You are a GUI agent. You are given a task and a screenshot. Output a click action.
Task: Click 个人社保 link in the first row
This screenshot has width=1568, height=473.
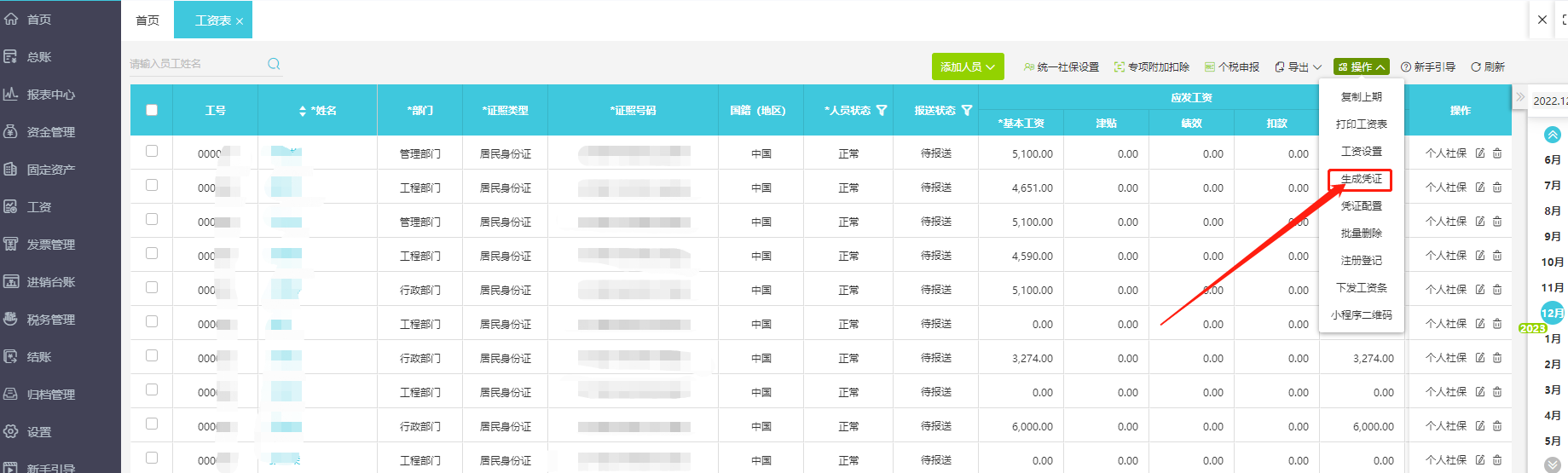[1446, 153]
